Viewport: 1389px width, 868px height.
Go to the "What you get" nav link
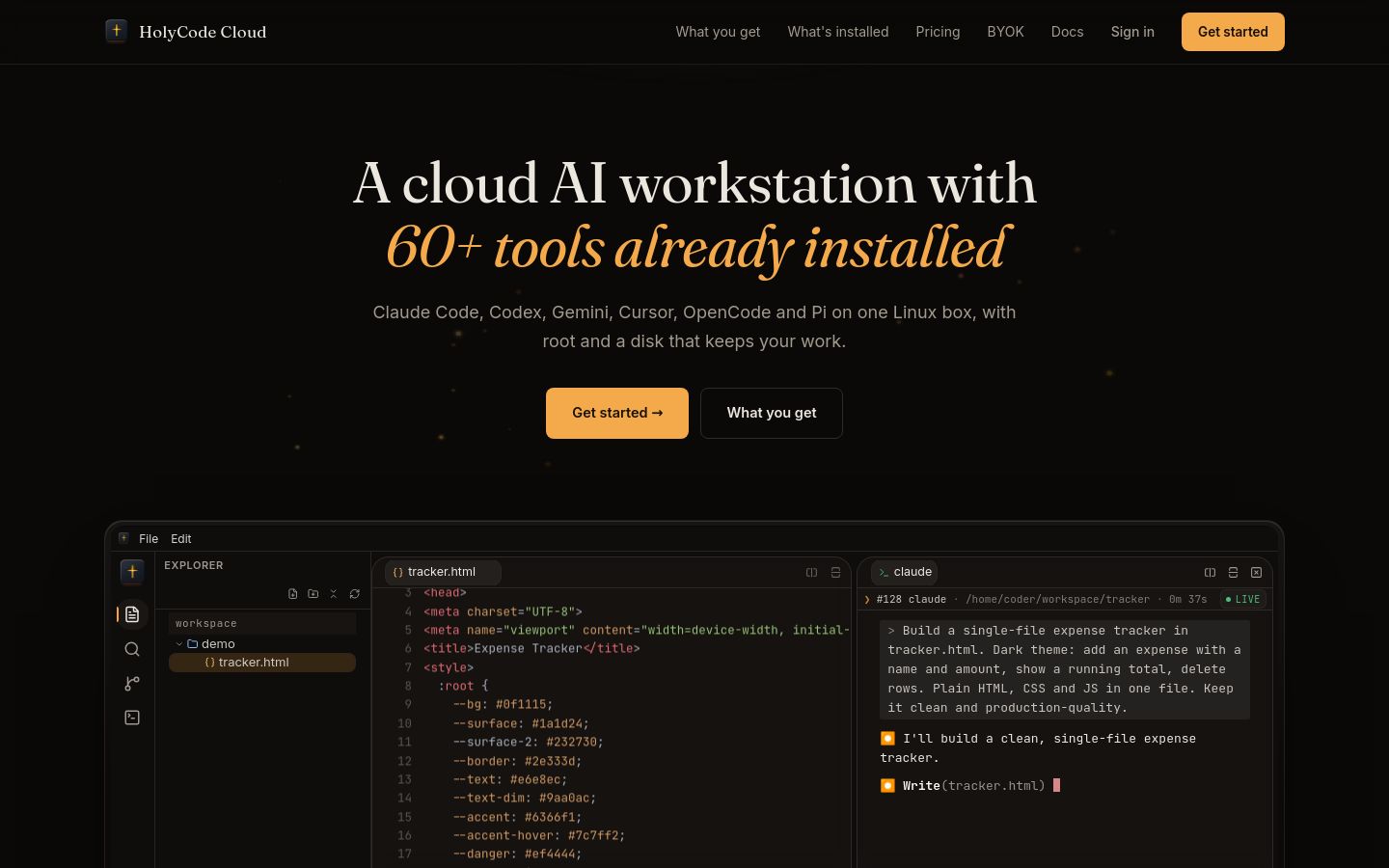718,32
